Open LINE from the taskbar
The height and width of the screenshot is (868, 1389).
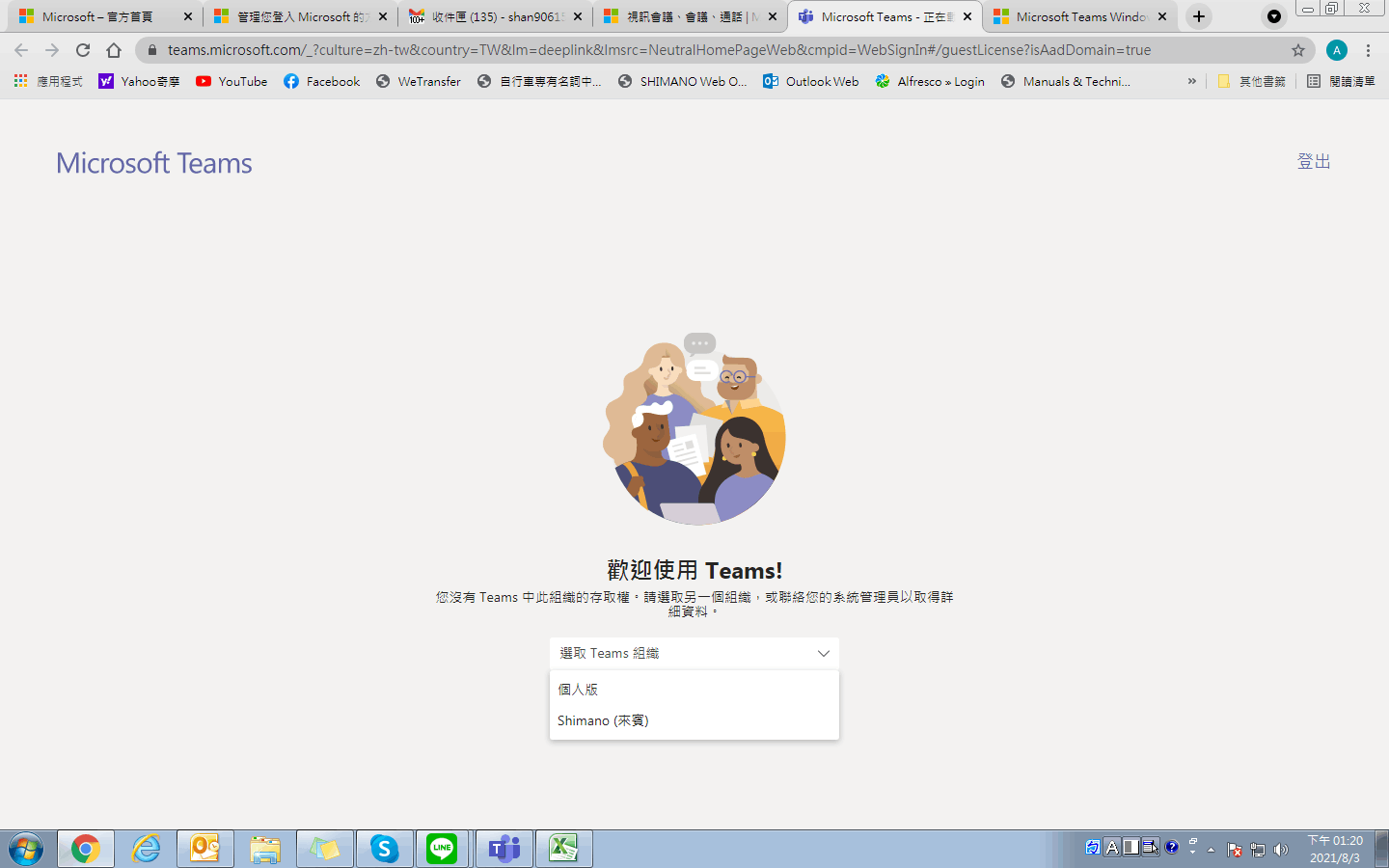(443, 849)
